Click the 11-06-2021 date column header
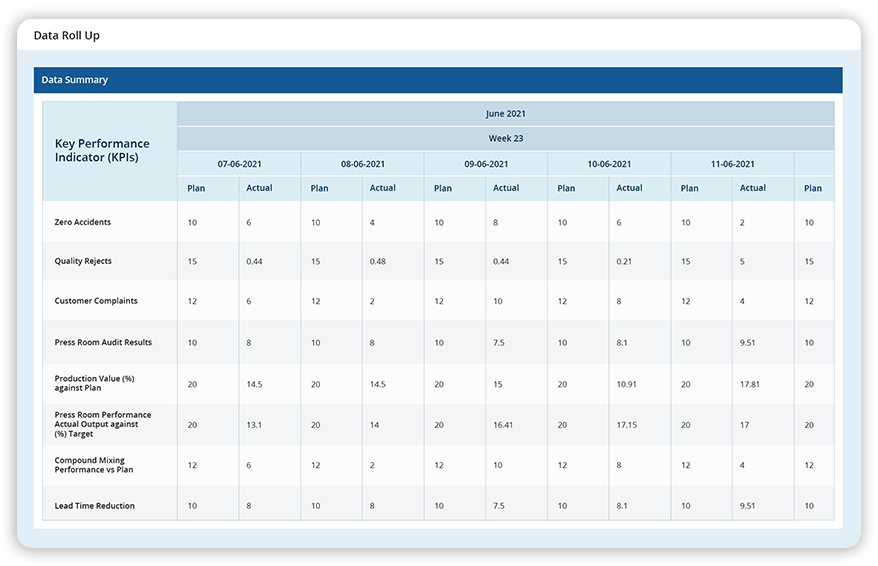Image resolution: width=878 pixels, height=566 pixels. (x=732, y=164)
